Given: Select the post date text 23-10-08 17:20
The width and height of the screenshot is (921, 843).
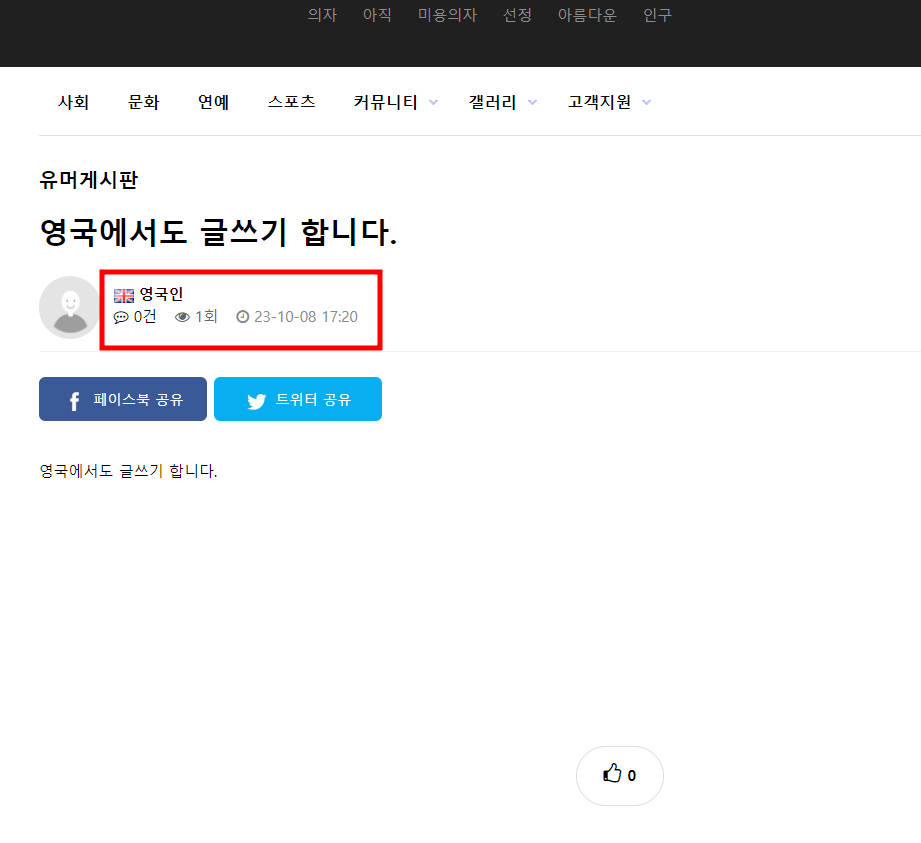Looking at the screenshot, I should pyautogui.click(x=305, y=317).
